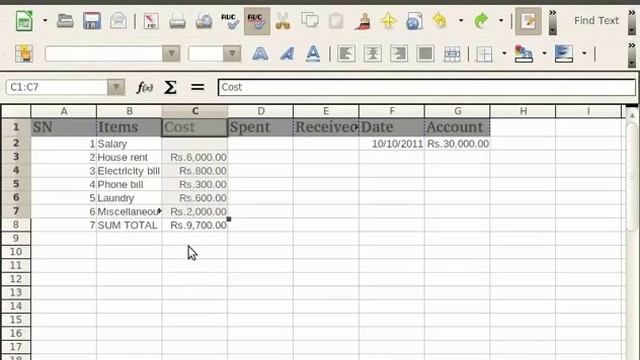The height and width of the screenshot is (360, 640).
Task: Click the Merge Cells icon
Action: click(451, 53)
